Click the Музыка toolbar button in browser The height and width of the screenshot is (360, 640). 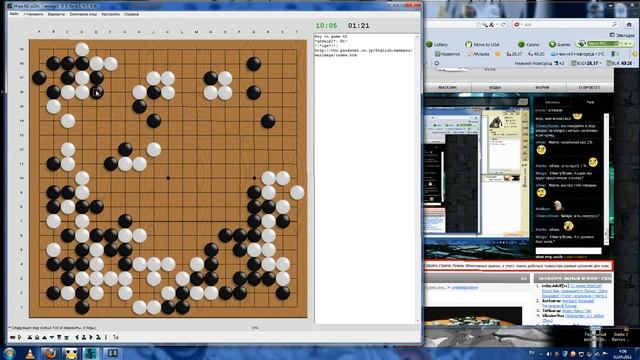478,54
